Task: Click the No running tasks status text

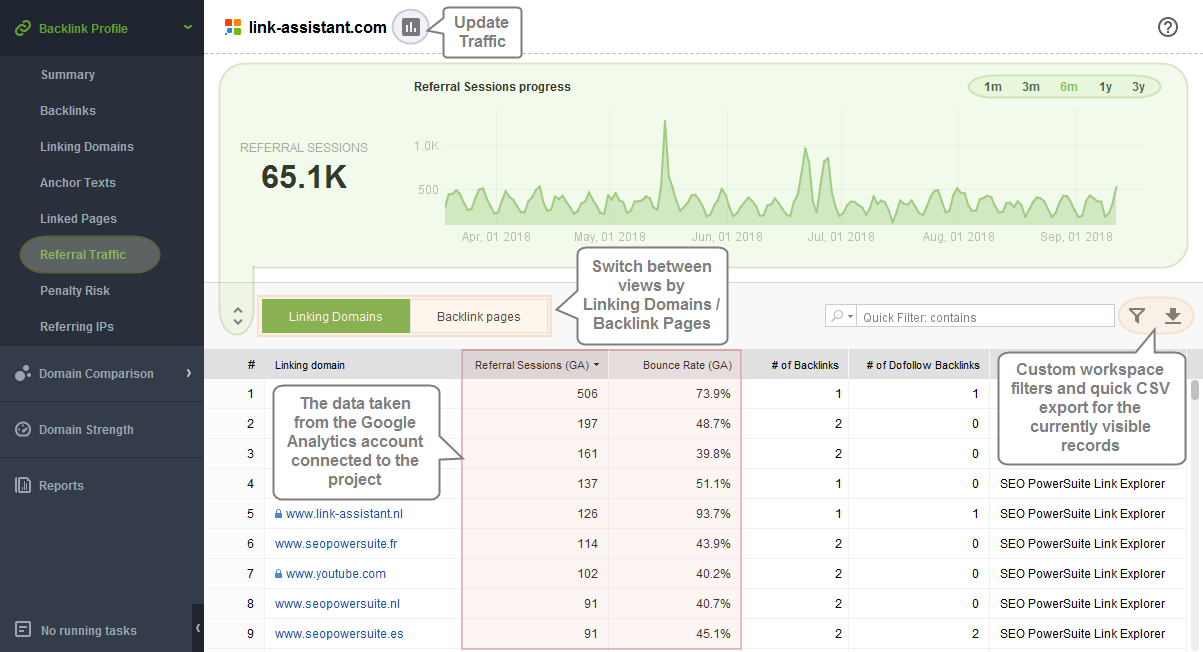Action: [x=89, y=631]
